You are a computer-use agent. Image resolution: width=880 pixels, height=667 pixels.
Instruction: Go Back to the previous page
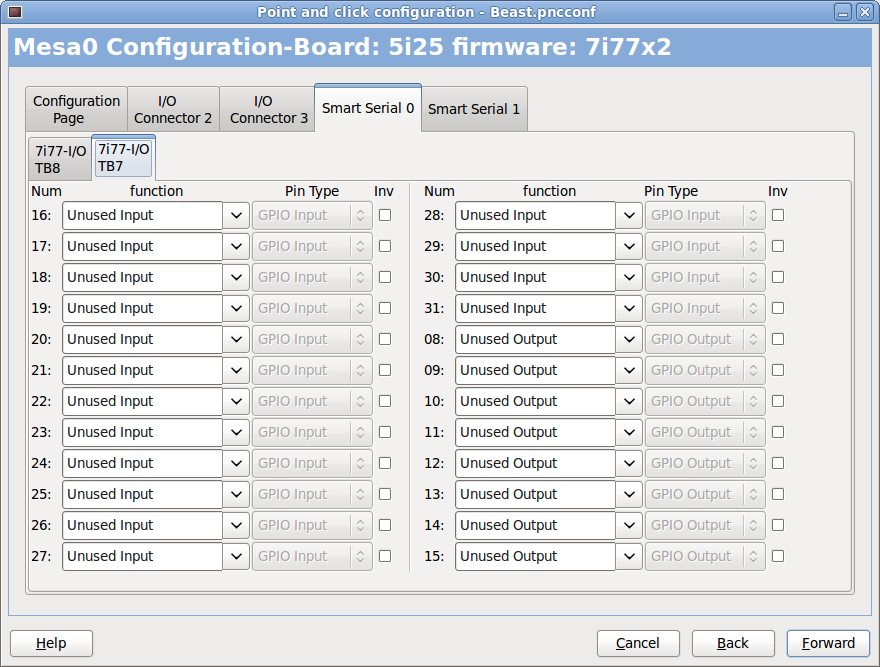(733, 643)
